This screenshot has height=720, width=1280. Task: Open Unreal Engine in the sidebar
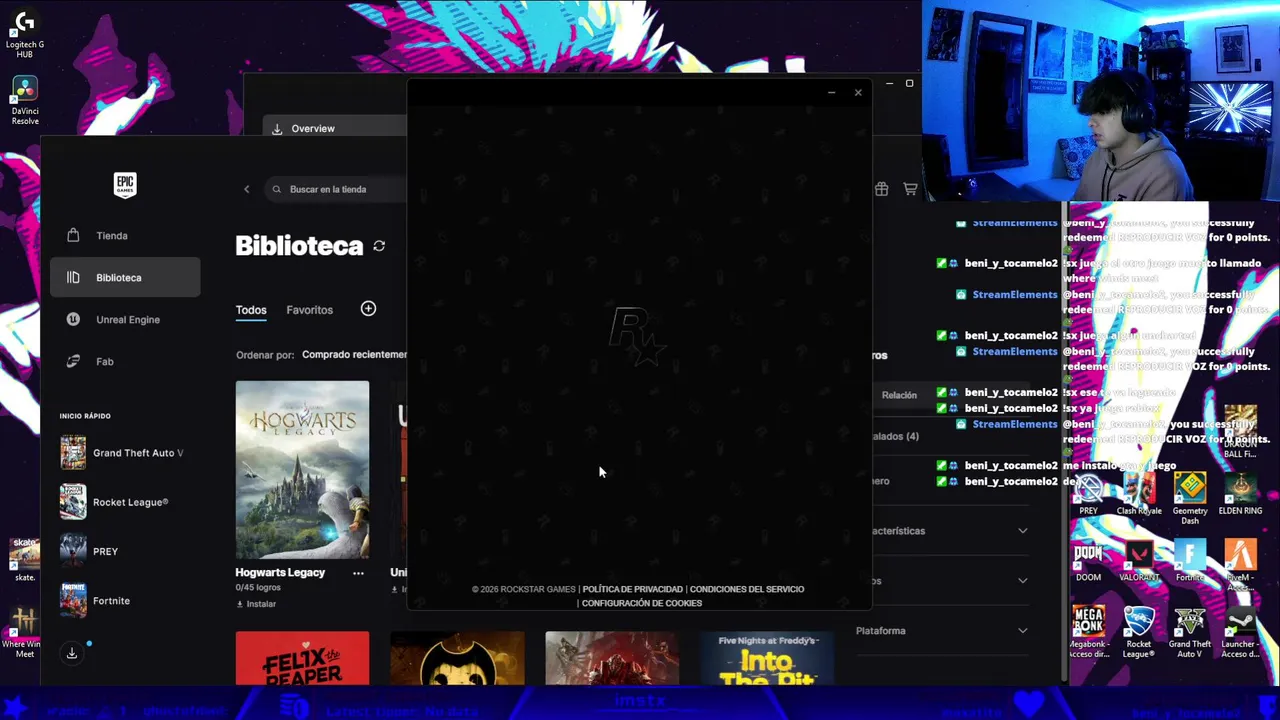coord(125,320)
